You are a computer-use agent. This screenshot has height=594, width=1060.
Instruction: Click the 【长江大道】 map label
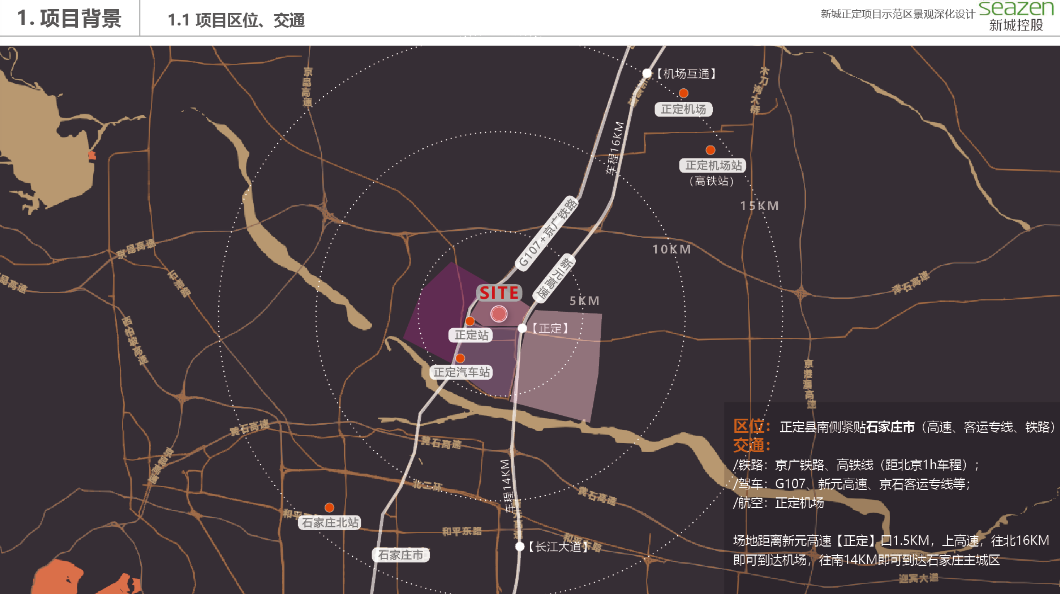point(558,547)
